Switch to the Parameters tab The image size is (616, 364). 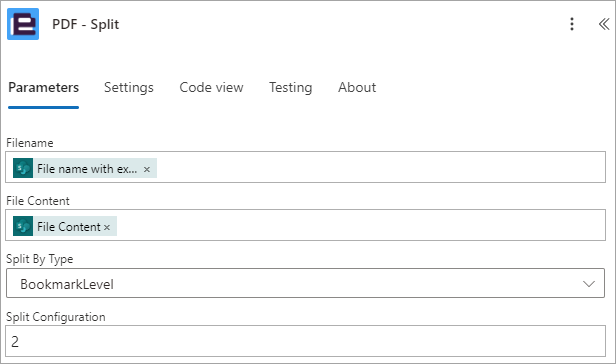[44, 87]
